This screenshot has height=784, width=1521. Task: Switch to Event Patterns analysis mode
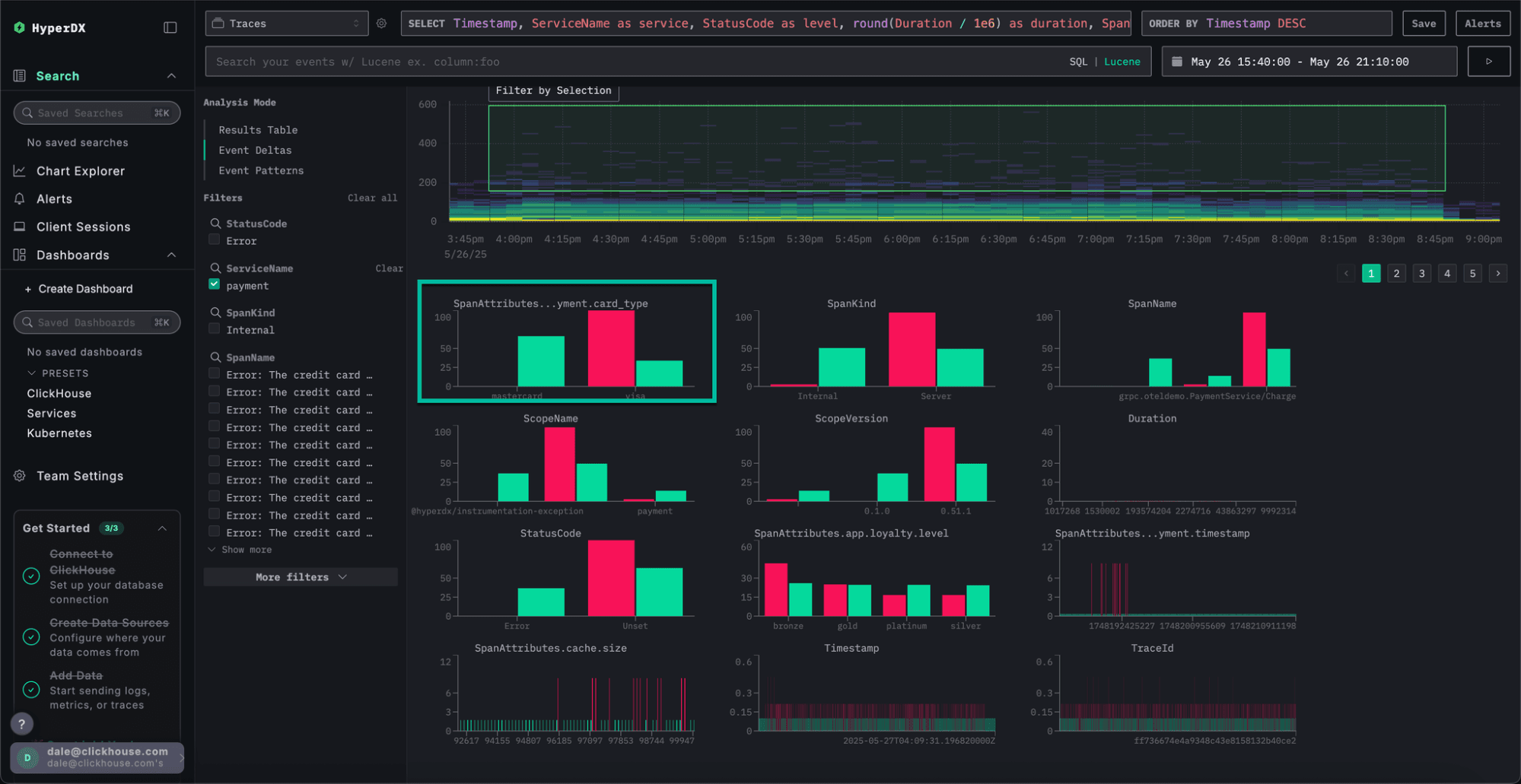click(x=260, y=170)
